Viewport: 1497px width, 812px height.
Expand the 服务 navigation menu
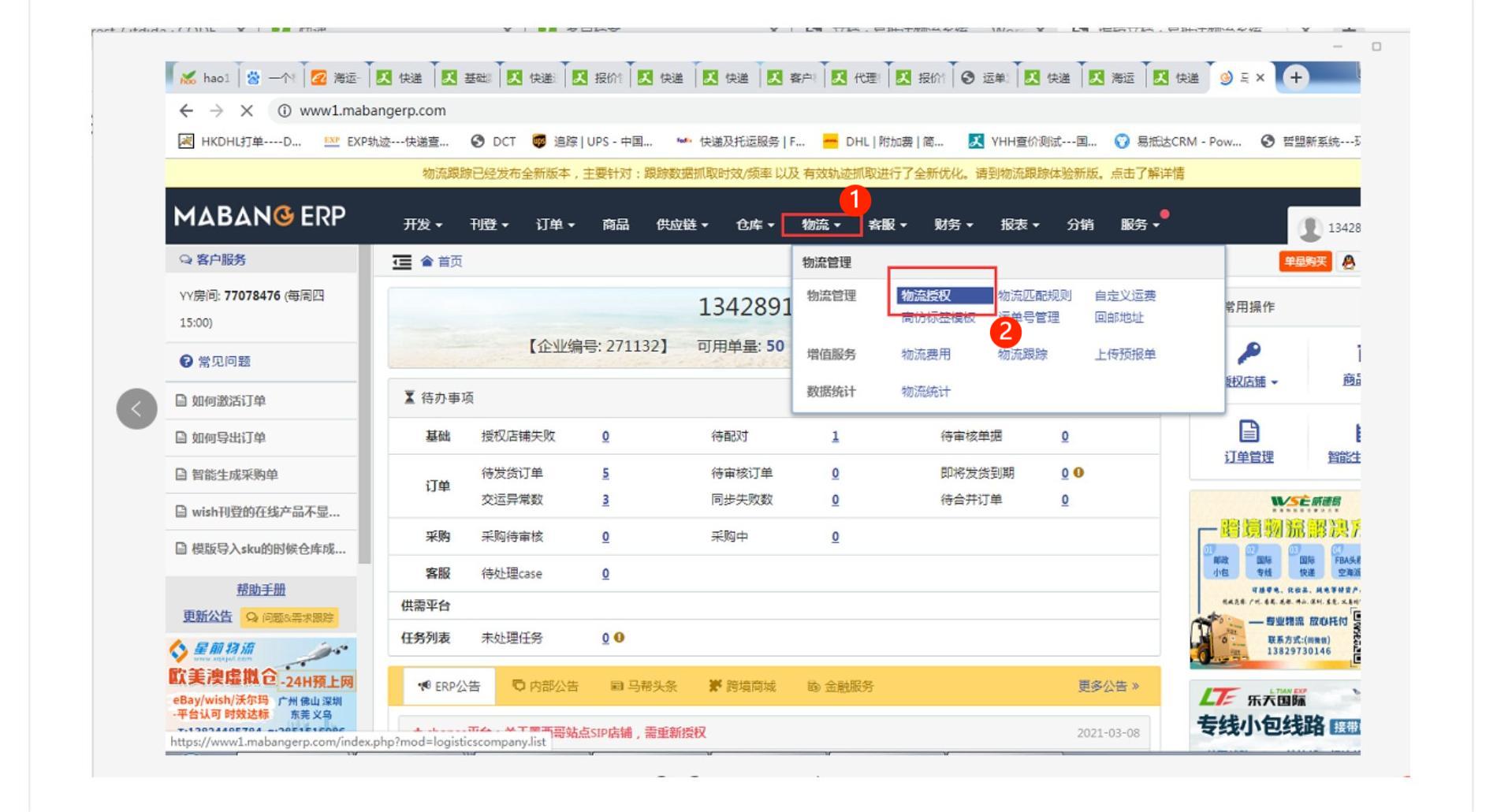click(x=1141, y=225)
